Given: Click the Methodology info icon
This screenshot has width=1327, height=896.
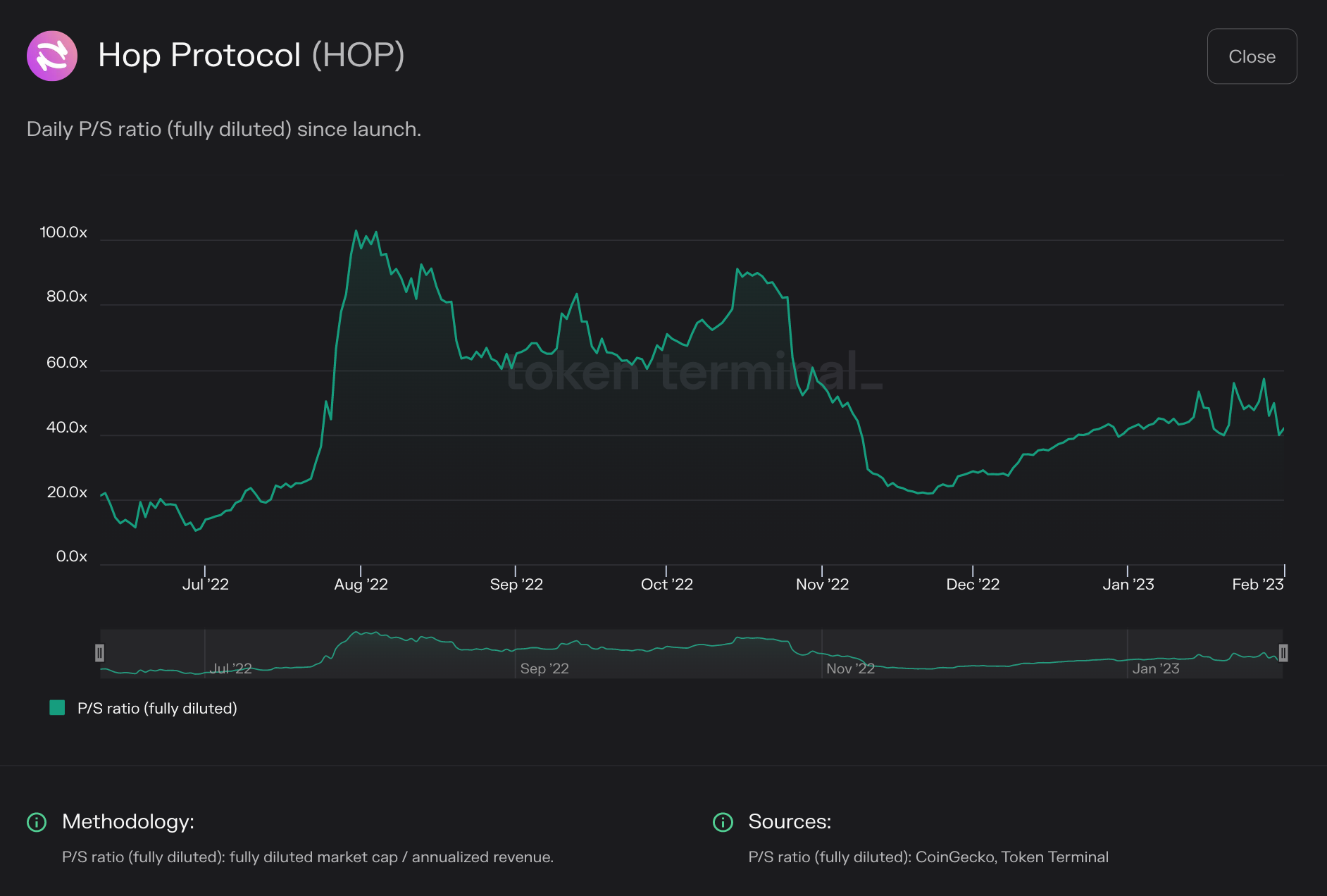Looking at the screenshot, I should click(x=37, y=822).
